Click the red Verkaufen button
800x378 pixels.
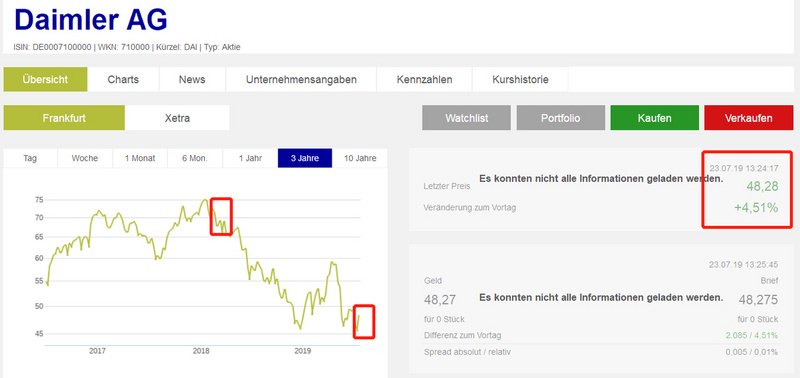tap(748, 118)
